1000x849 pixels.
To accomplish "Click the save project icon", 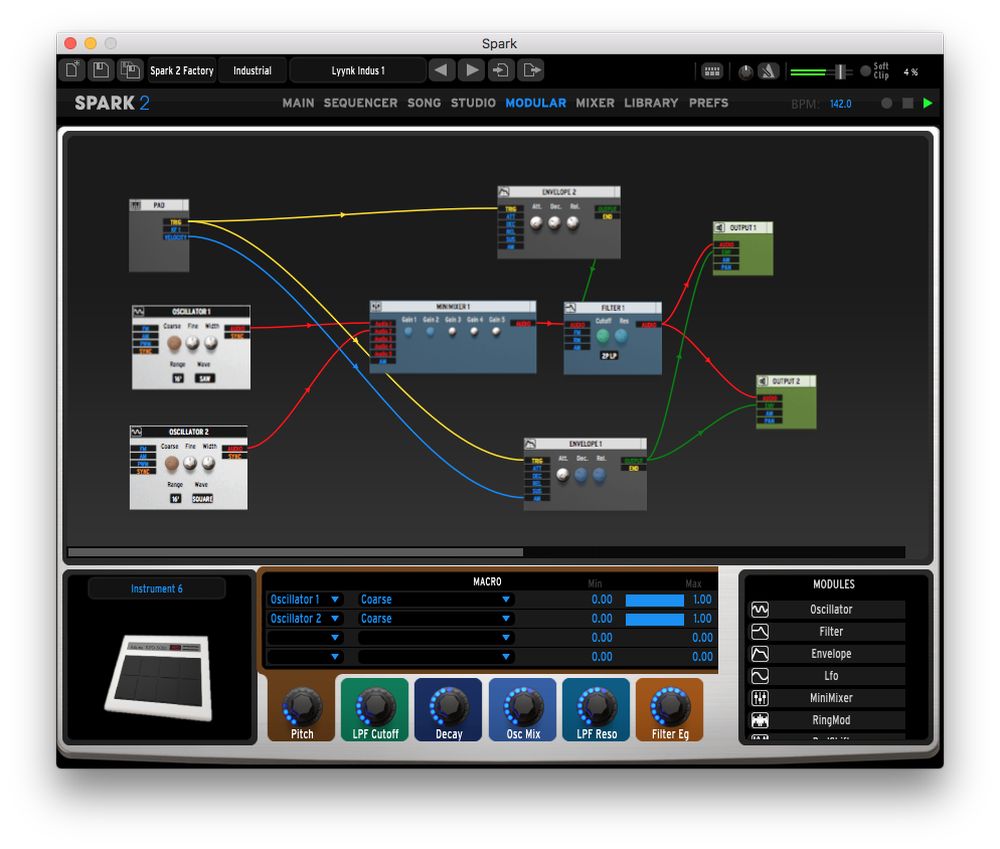I will point(100,70).
